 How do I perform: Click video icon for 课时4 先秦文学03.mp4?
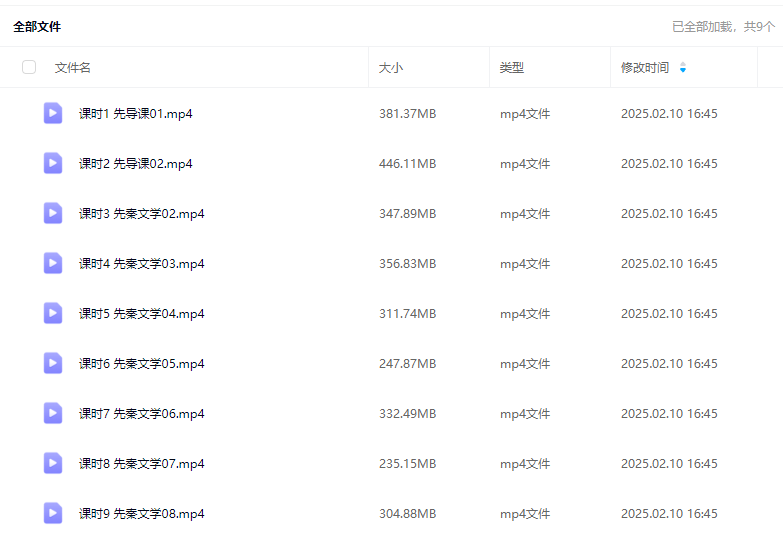53,263
